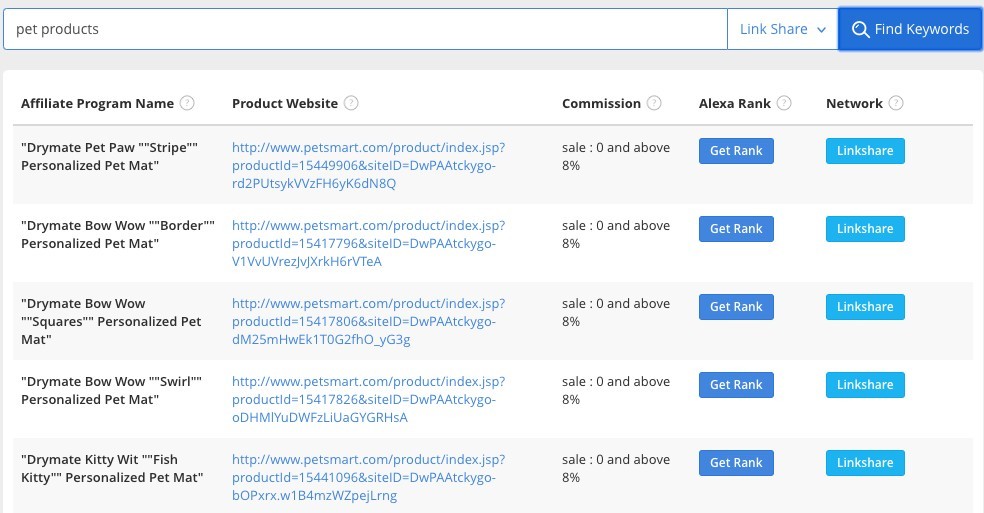Click the Commission column help icon

coord(654,103)
